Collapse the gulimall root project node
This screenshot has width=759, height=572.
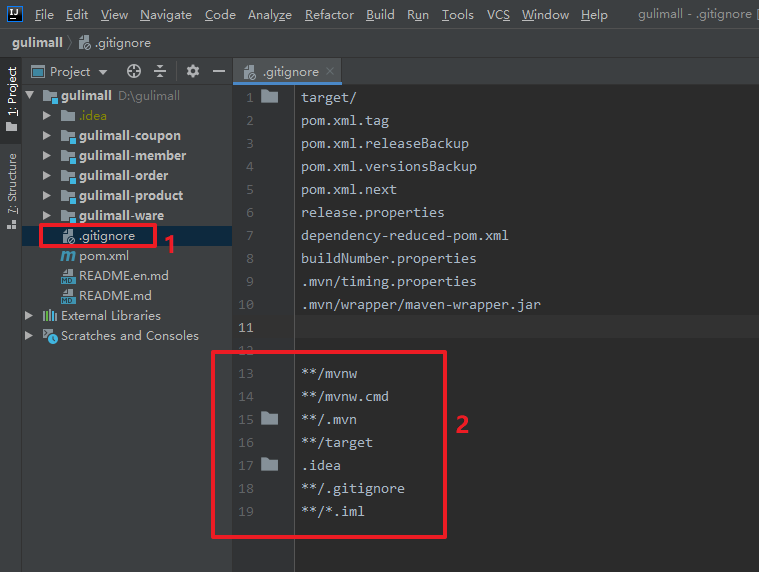(x=30, y=95)
